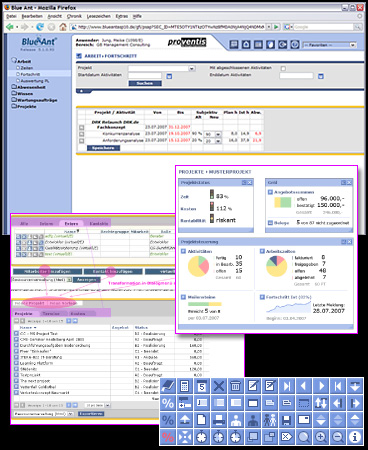Click the Speichern button
Image resolution: width=368 pixels, height=450 pixels.
point(103,148)
